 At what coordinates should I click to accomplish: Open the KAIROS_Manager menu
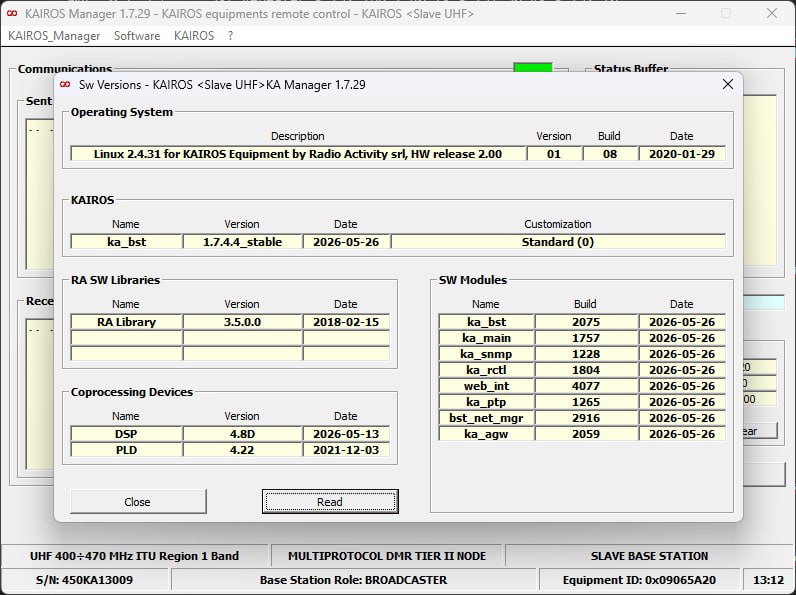coord(54,36)
